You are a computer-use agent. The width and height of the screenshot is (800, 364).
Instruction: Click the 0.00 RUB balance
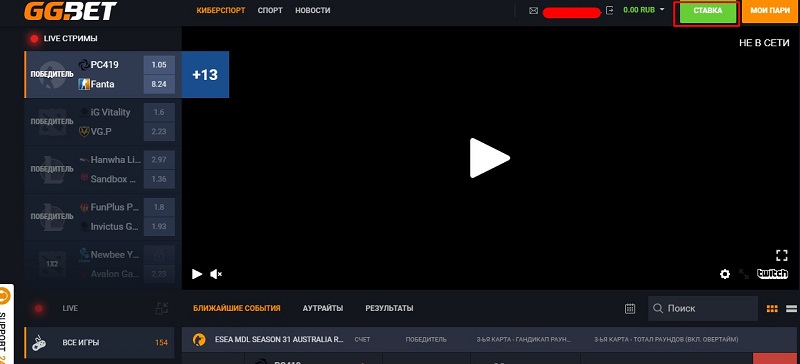[639, 10]
